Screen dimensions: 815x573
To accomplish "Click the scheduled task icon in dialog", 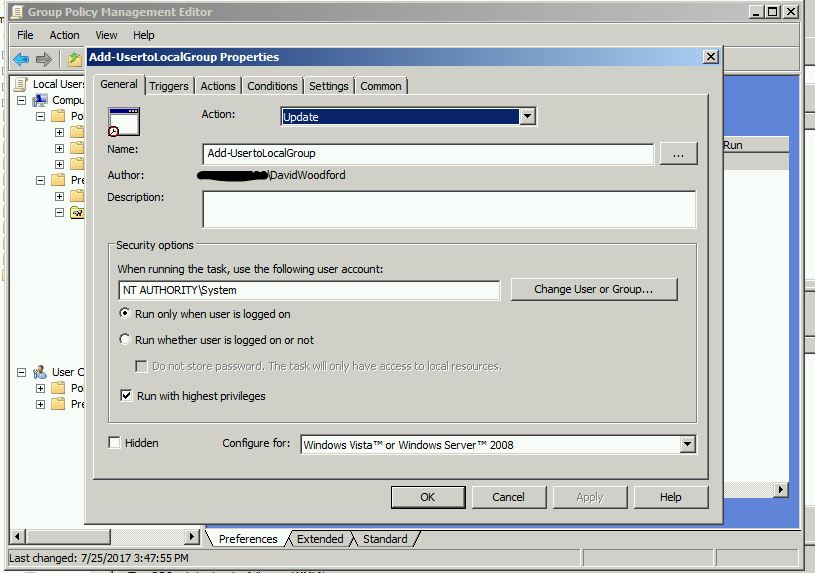I will point(124,122).
